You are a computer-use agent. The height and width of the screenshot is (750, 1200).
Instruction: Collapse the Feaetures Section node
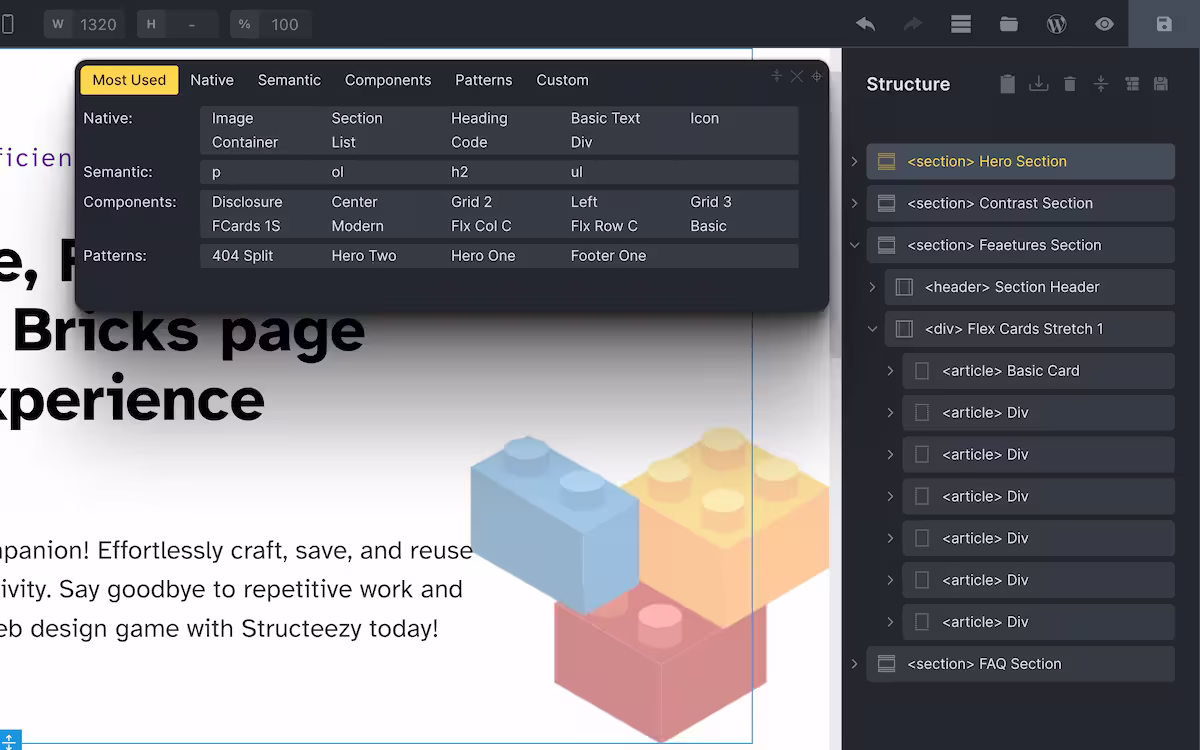point(854,245)
